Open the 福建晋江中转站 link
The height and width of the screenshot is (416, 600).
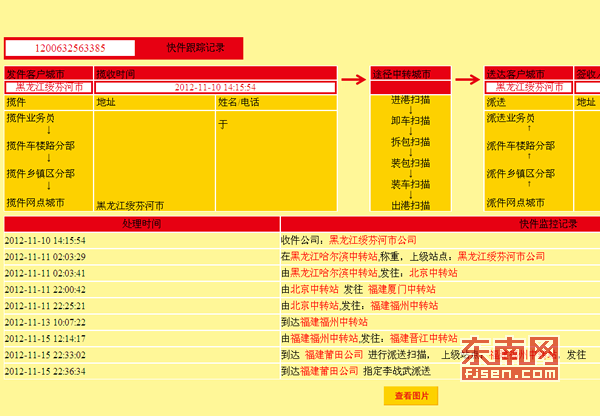pyautogui.click(x=423, y=338)
